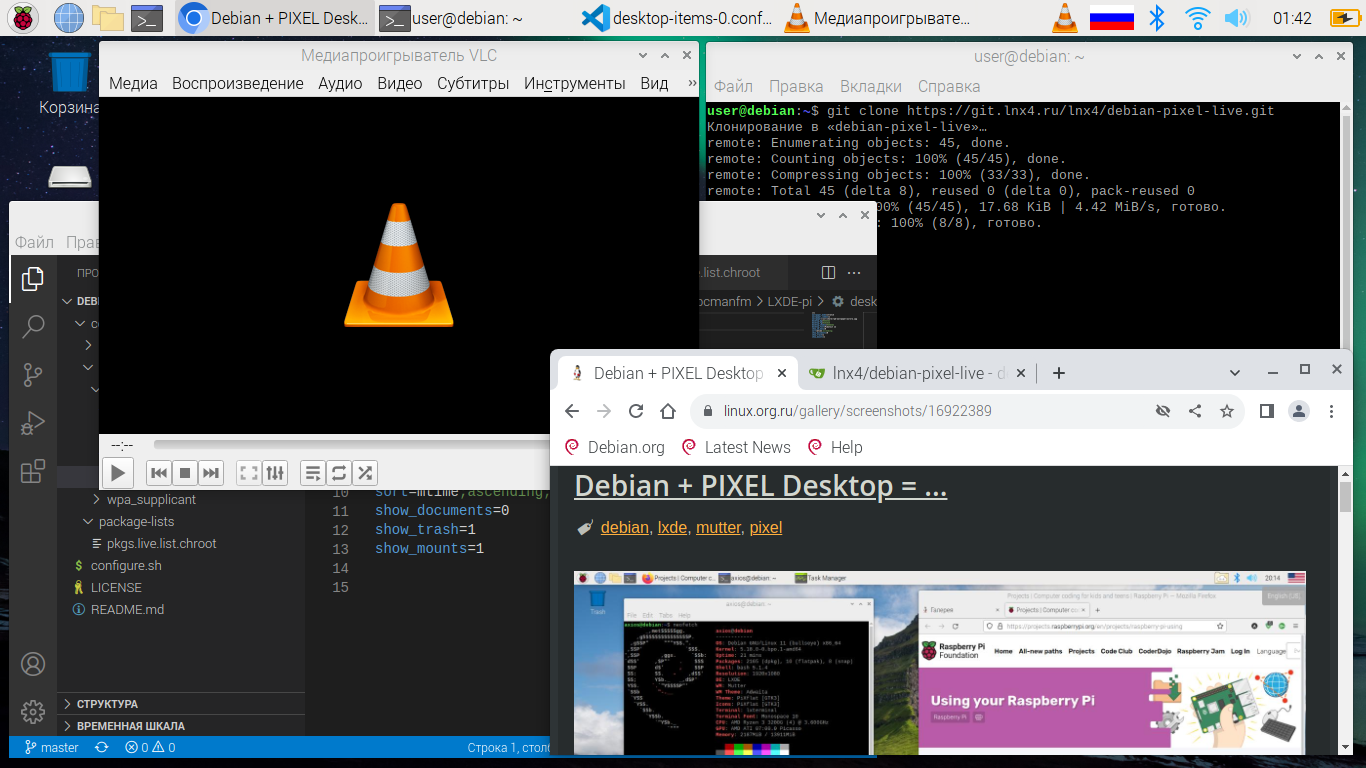The image size is (1366, 768).
Task: Follow the mutter tag link
Action: 718,527
